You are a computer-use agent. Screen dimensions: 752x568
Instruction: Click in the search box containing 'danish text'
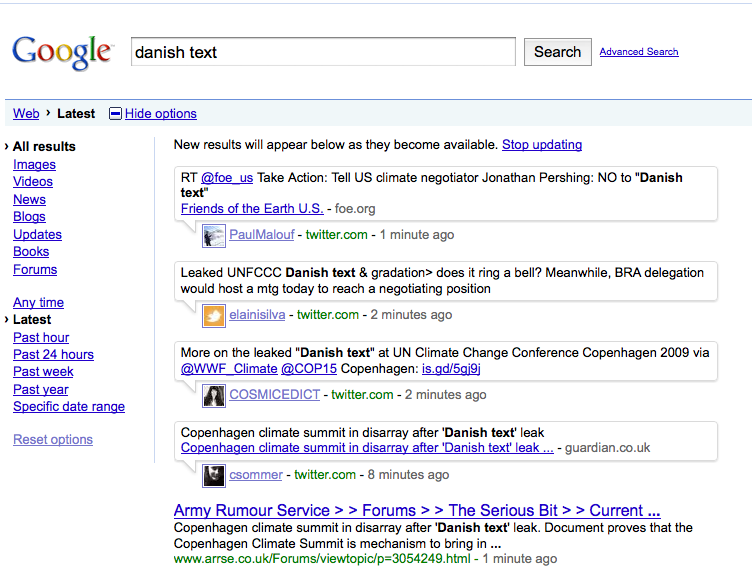[x=323, y=52]
